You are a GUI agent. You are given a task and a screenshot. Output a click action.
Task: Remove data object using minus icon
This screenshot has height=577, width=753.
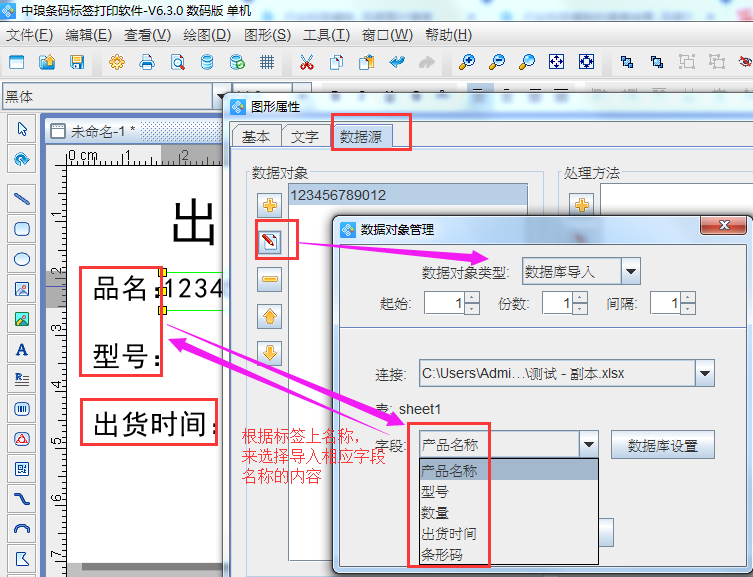270,279
